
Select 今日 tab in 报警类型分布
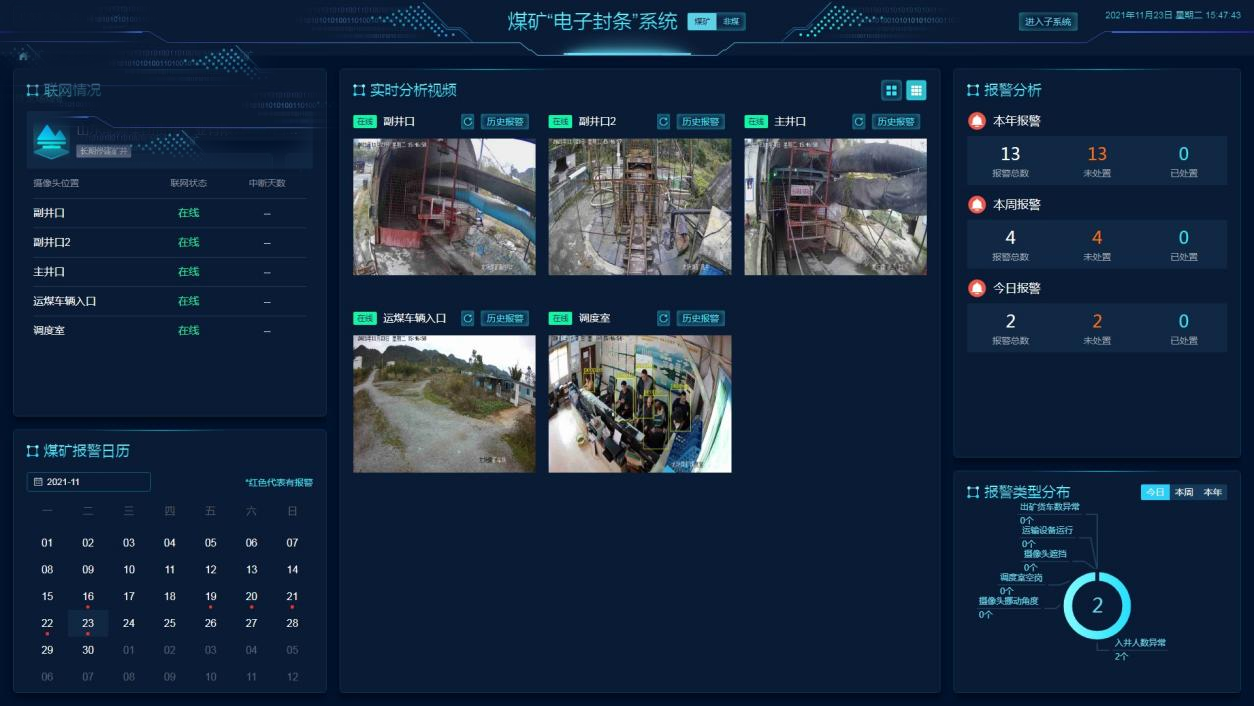[1155, 492]
